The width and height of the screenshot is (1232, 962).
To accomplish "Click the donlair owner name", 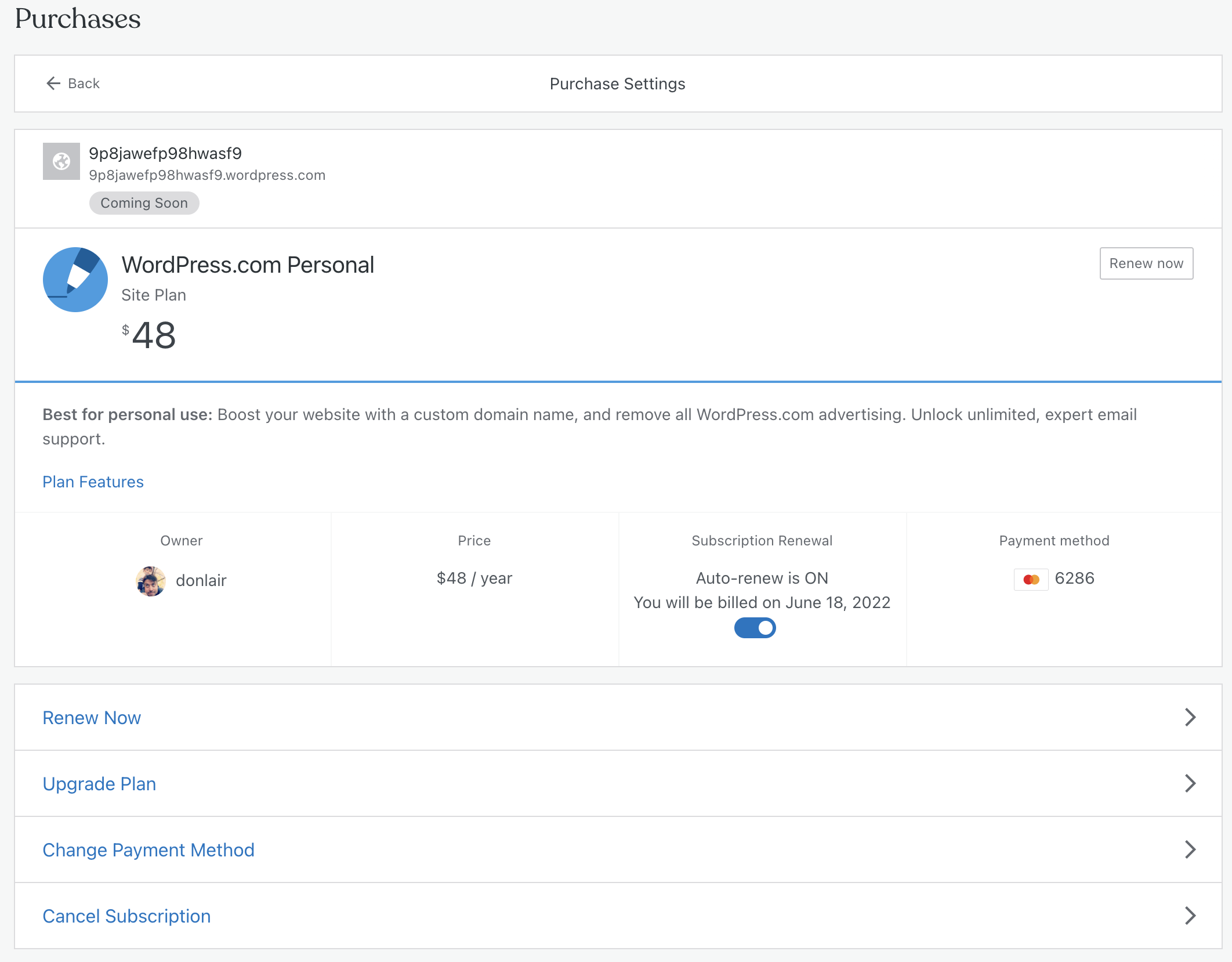I will coord(201,581).
